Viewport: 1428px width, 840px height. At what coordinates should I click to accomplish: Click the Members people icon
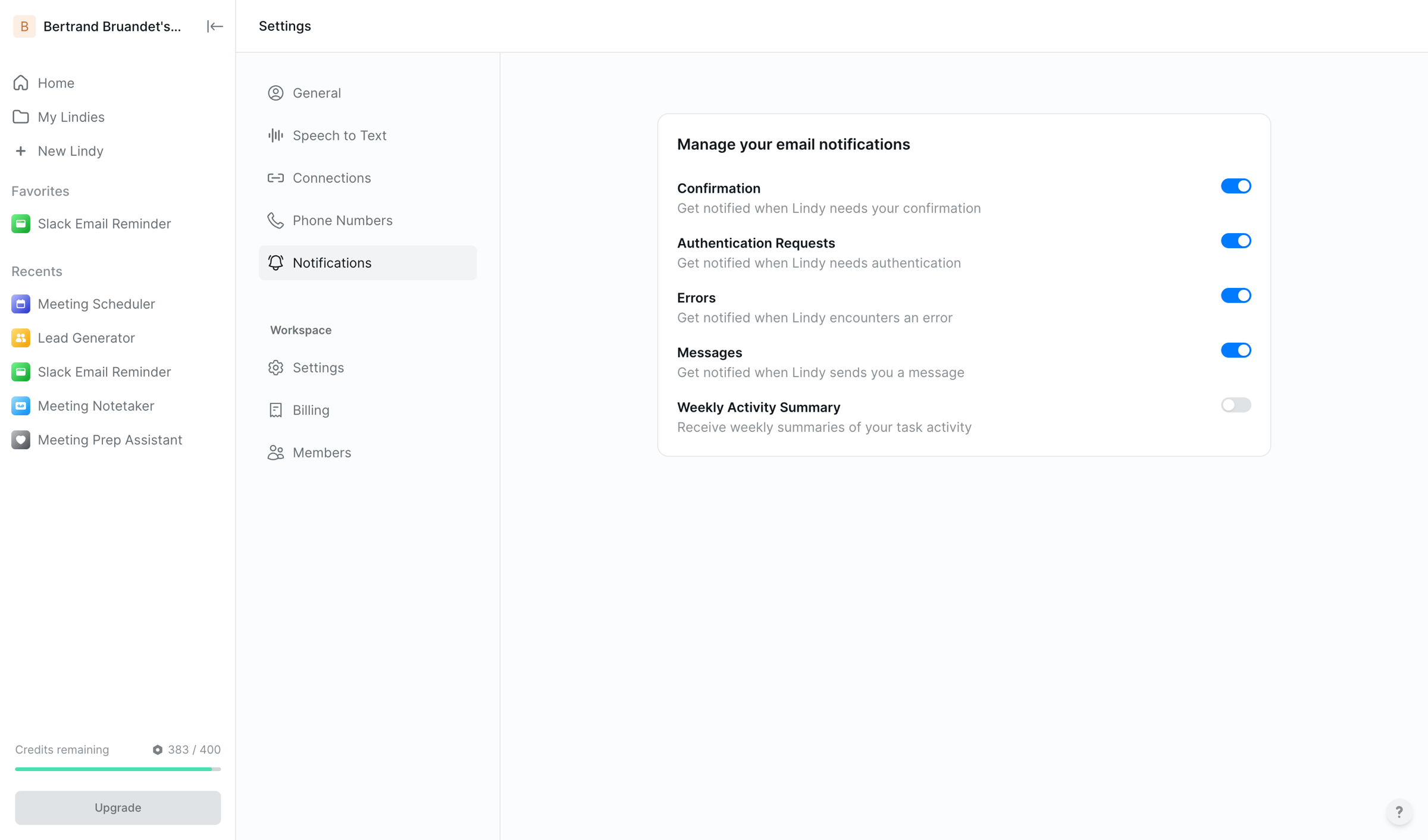coord(275,453)
